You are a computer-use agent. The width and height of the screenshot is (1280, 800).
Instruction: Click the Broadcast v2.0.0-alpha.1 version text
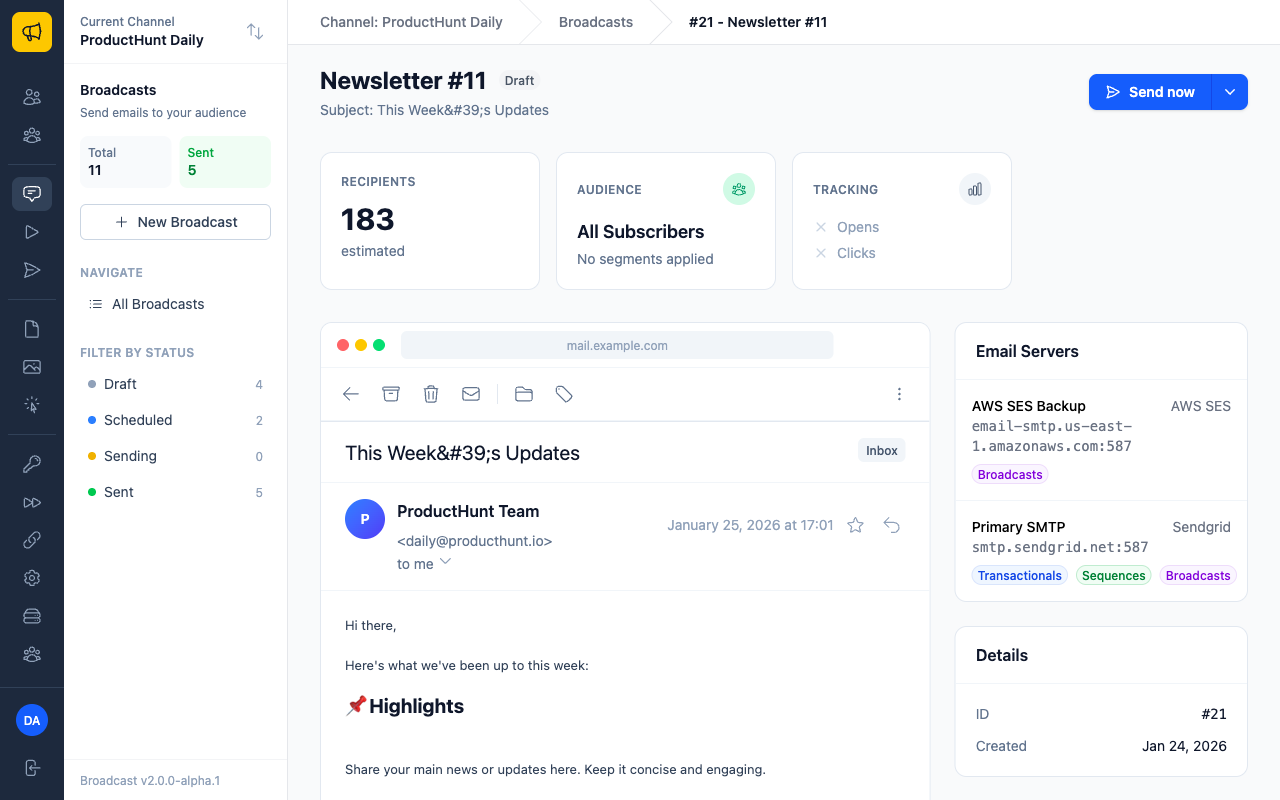tap(150, 781)
